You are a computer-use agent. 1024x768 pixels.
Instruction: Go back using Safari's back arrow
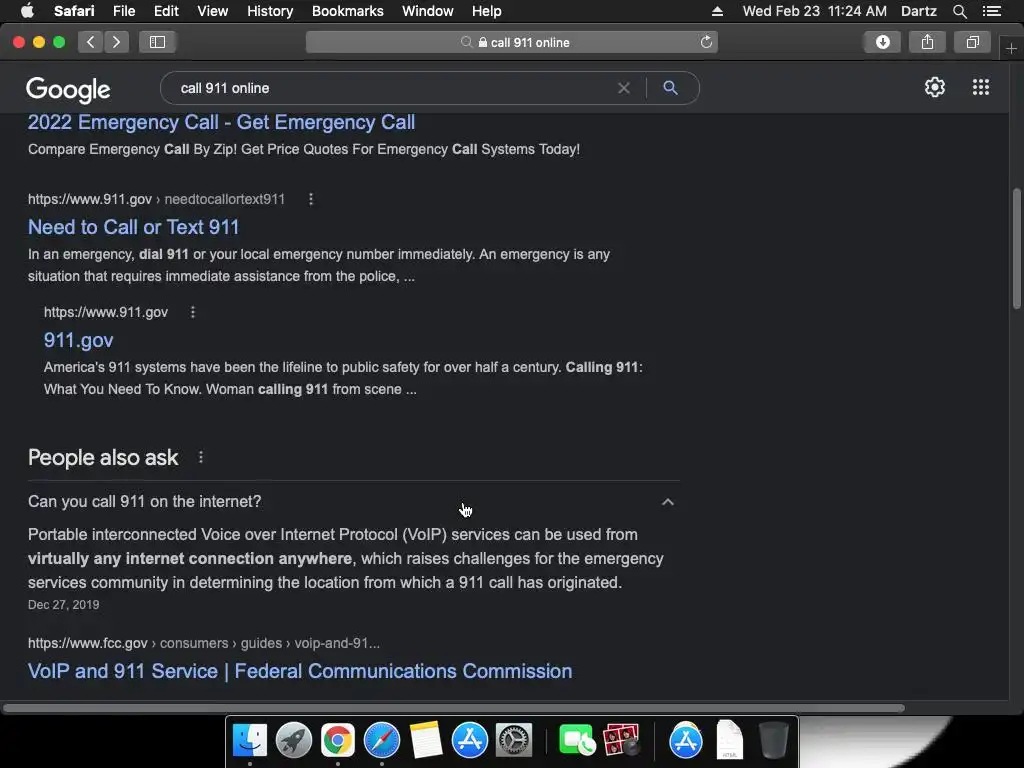click(91, 42)
